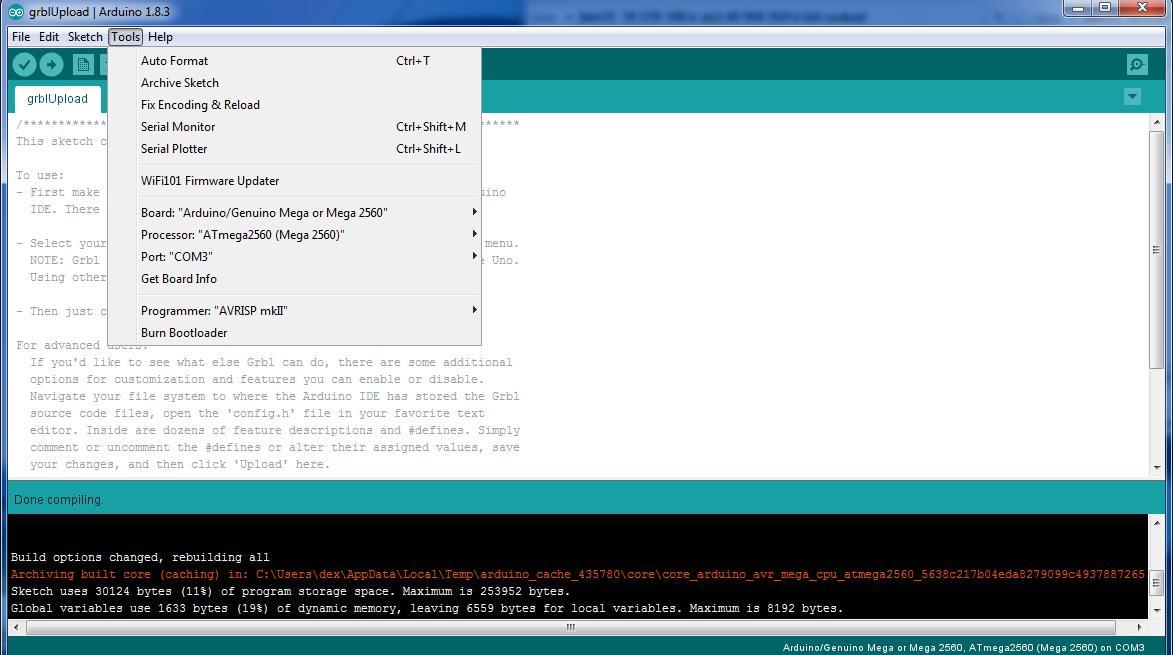The height and width of the screenshot is (655, 1173).
Task: Click code line starting 'For advanced'
Action: pos(82,345)
